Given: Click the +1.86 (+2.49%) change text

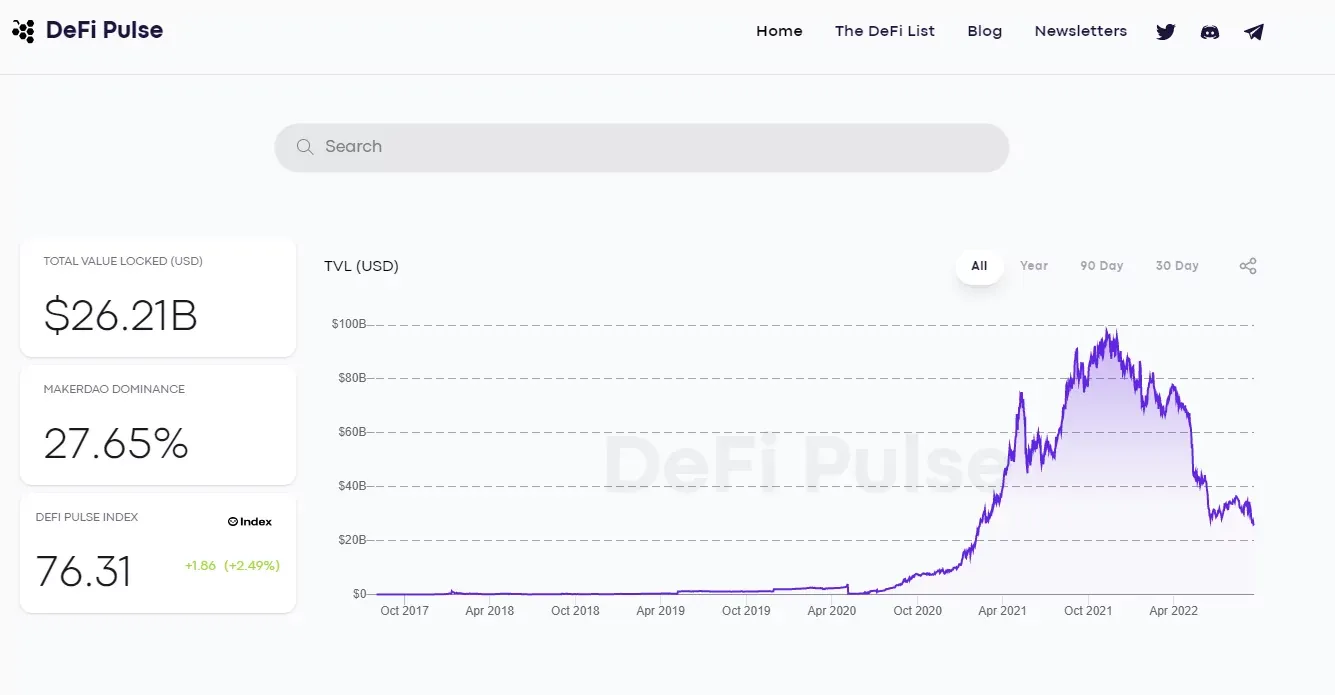Looking at the screenshot, I should (x=232, y=565).
